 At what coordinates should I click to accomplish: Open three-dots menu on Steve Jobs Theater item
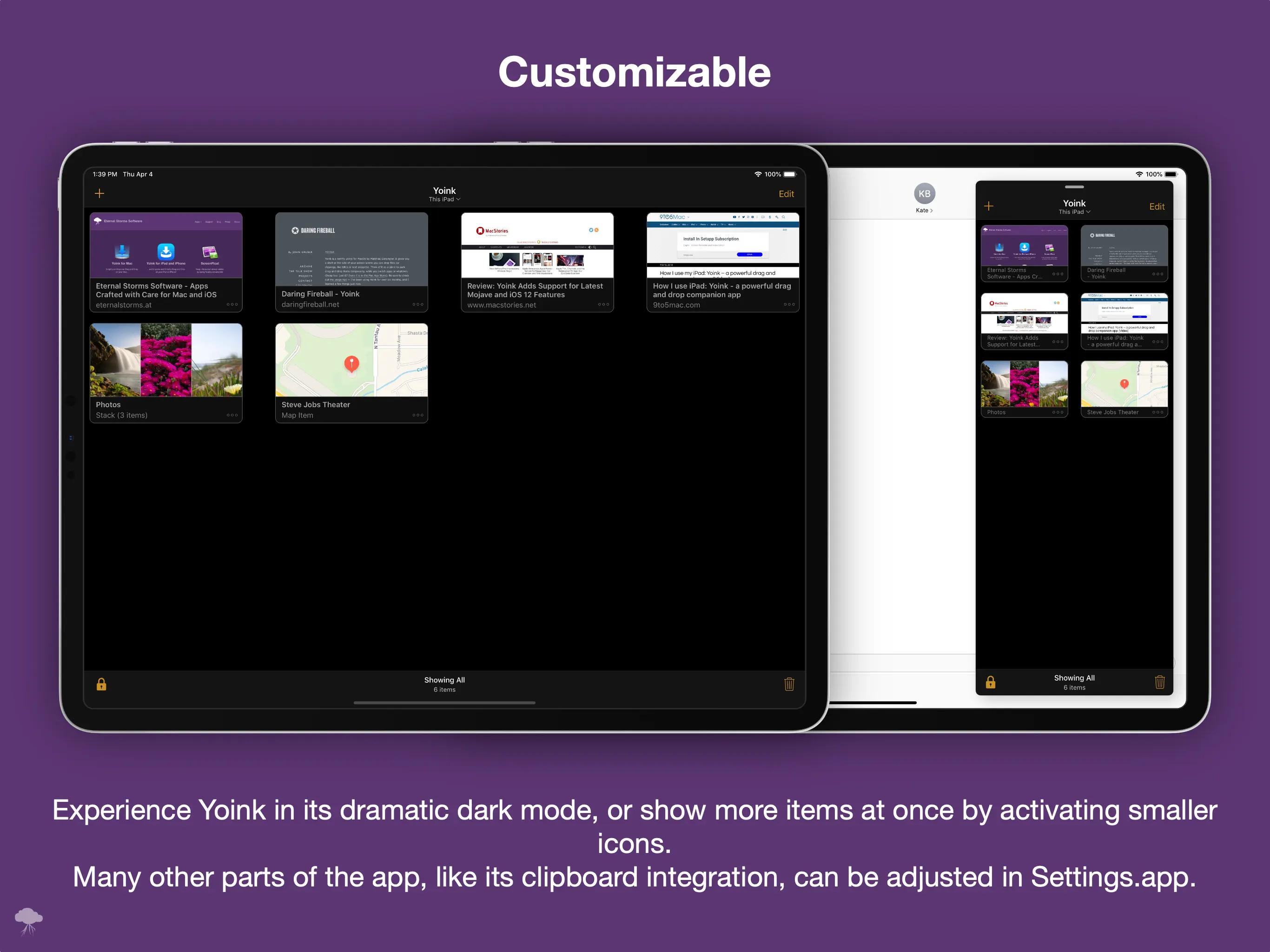point(417,415)
